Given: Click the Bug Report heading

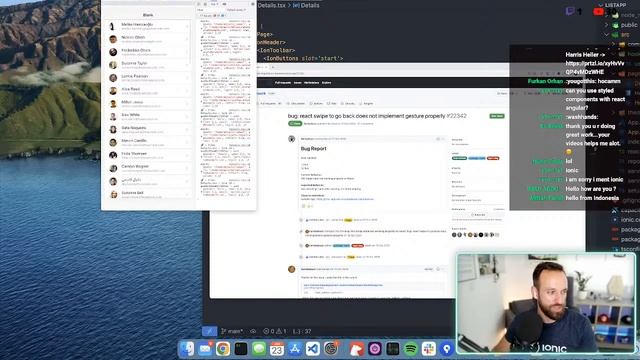Looking at the screenshot, I should [x=313, y=149].
